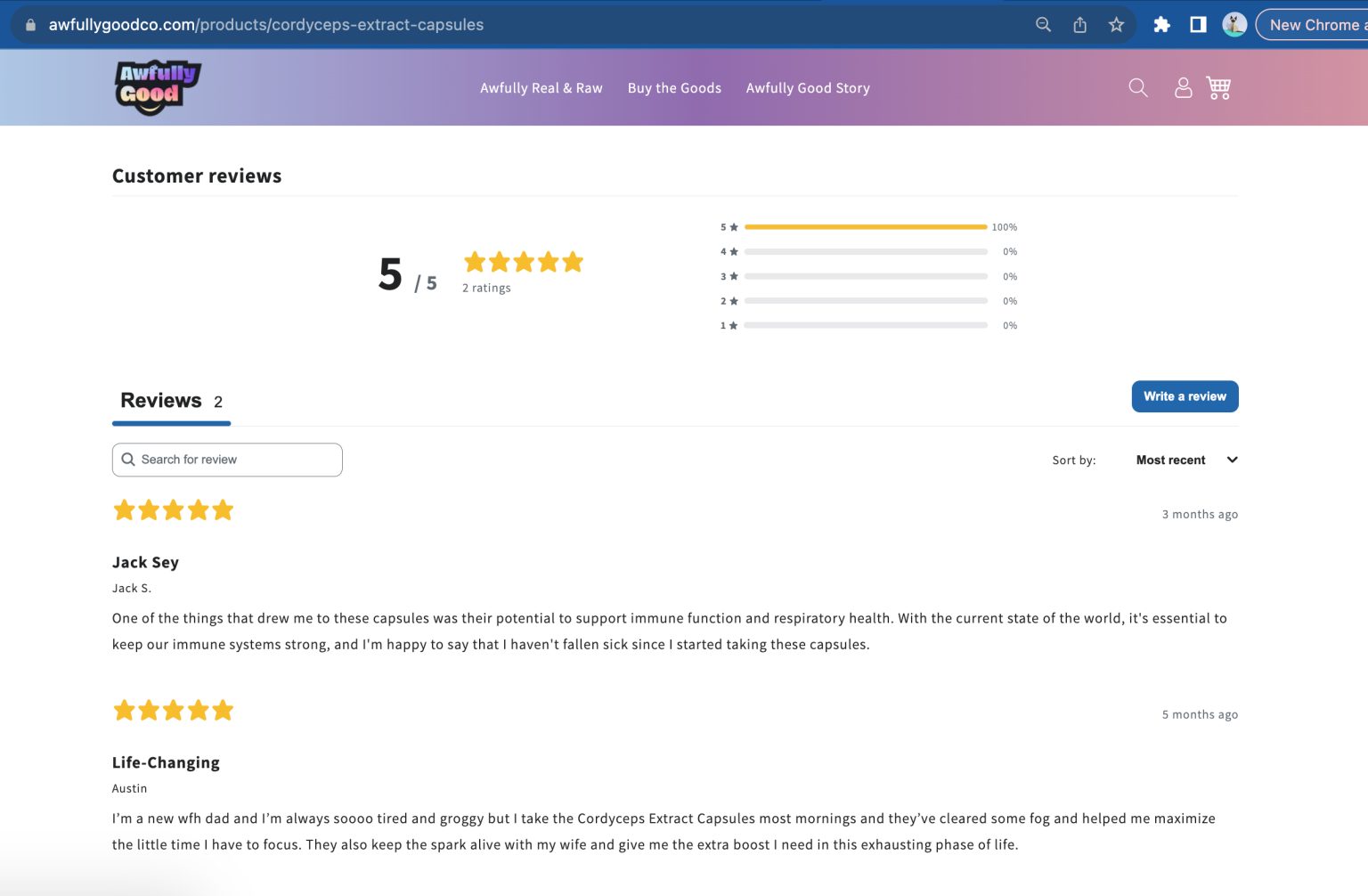Click the Write a review button
This screenshot has height=896, width=1368.
pyautogui.click(x=1185, y=396)
